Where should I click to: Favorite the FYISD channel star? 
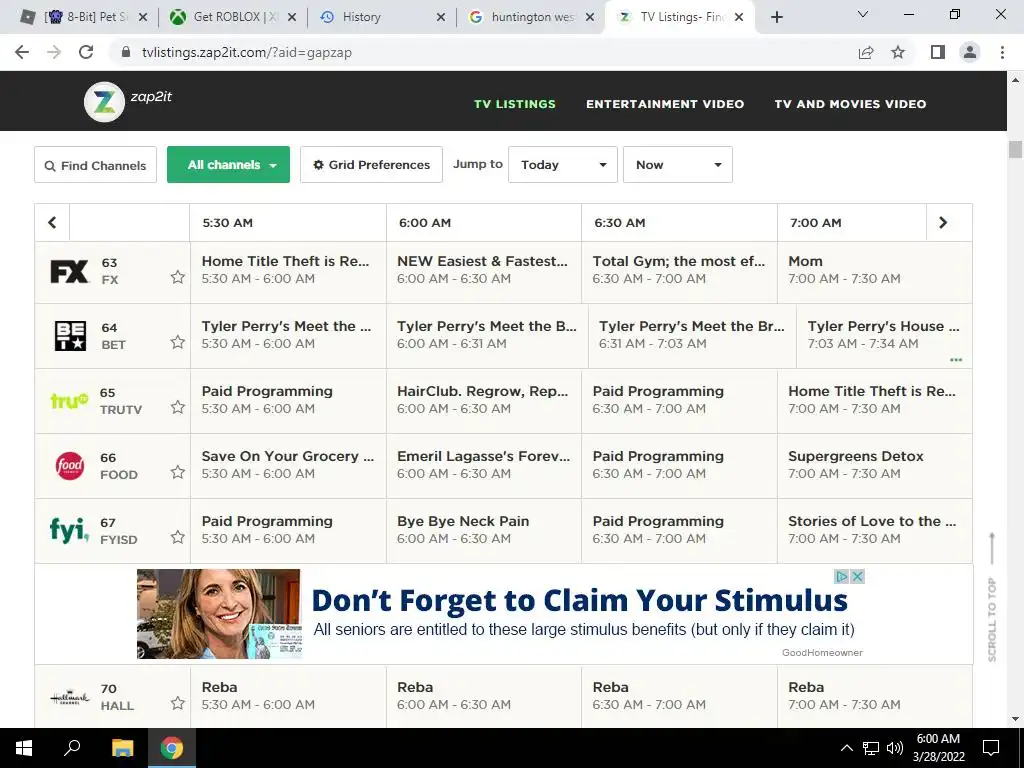pyautogui.click(x=178, y=537)
